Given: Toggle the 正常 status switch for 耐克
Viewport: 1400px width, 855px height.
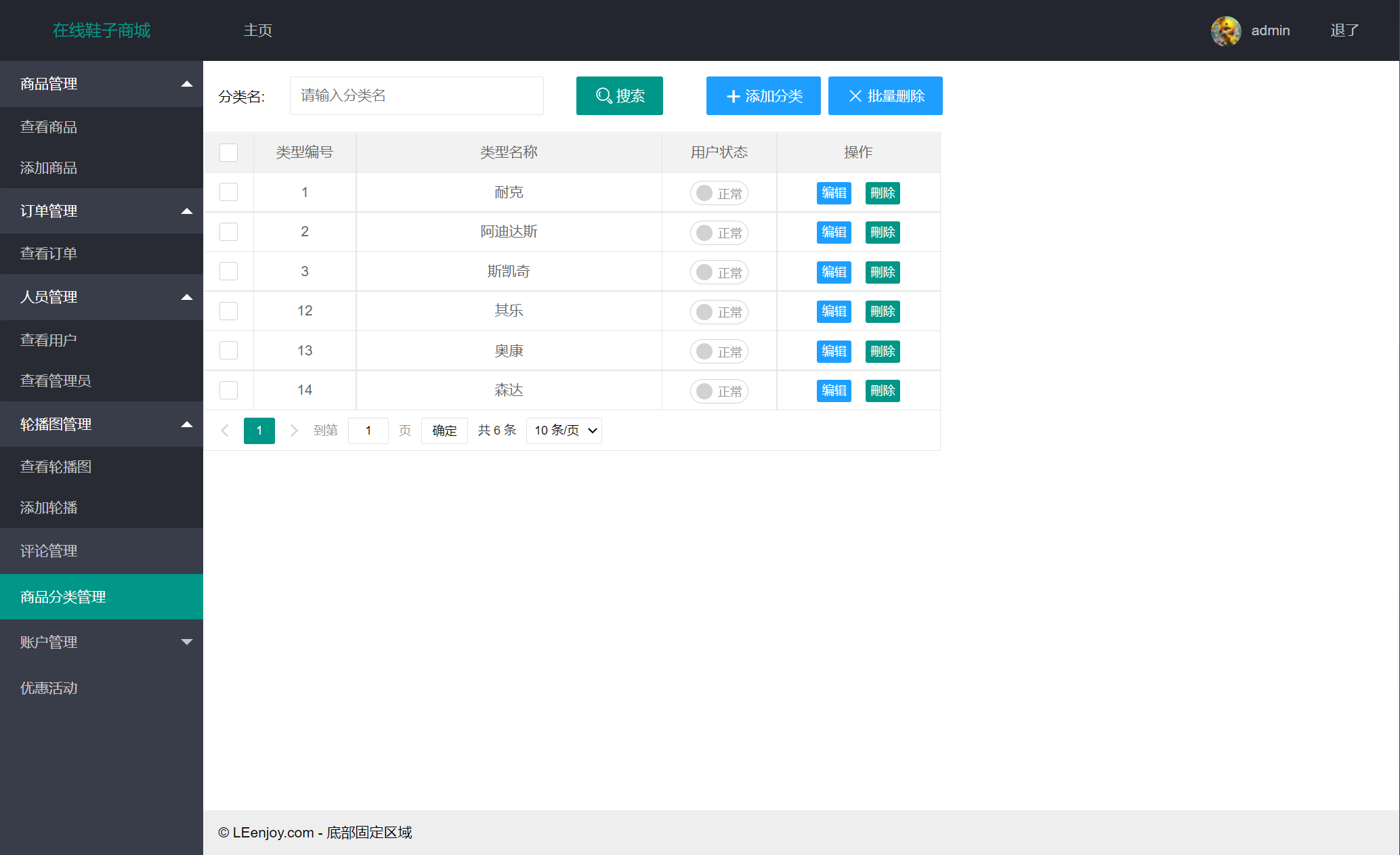Looking at the screenshot, I should (x=719, y=192).
